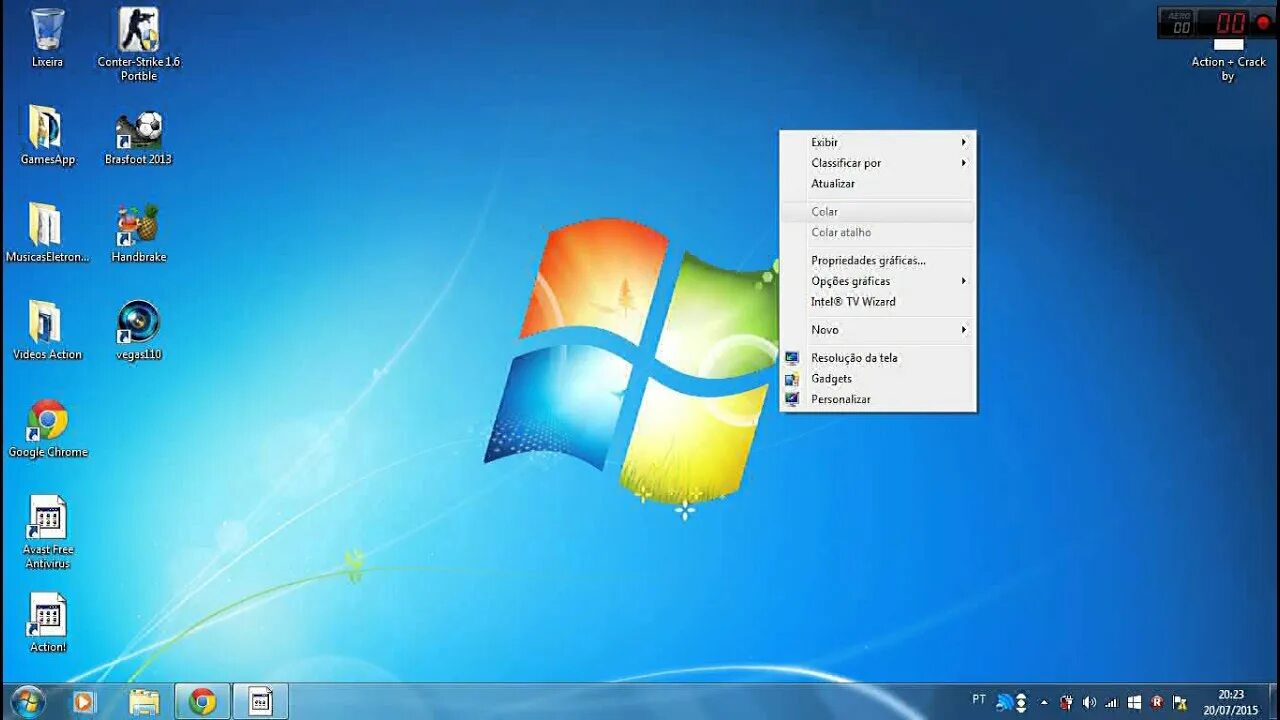
Task: Expand the Exibir submenu
Action: [878, 142]
